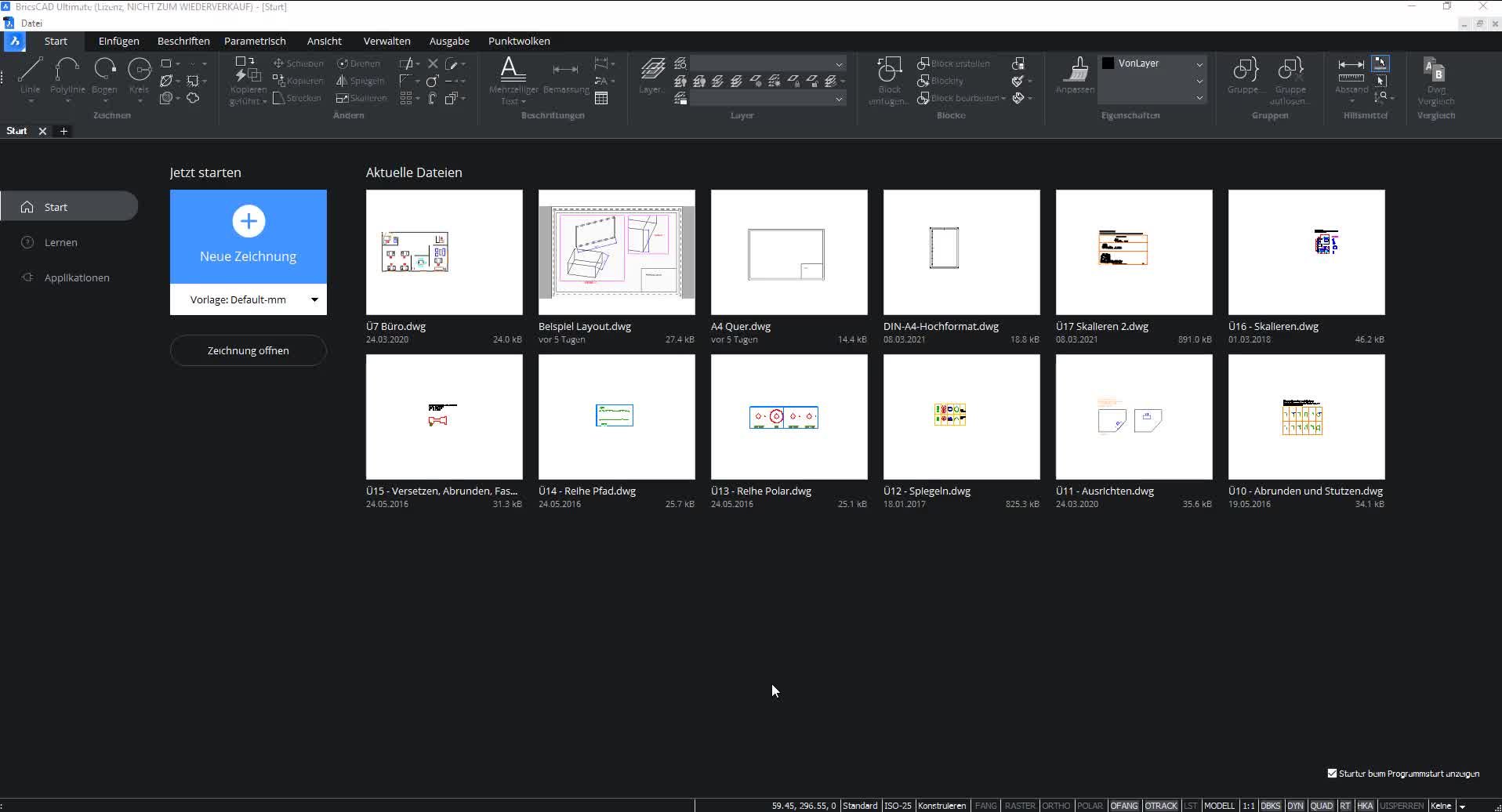Expand Block bearbeiten dropdown arrow

[1003, 98]
